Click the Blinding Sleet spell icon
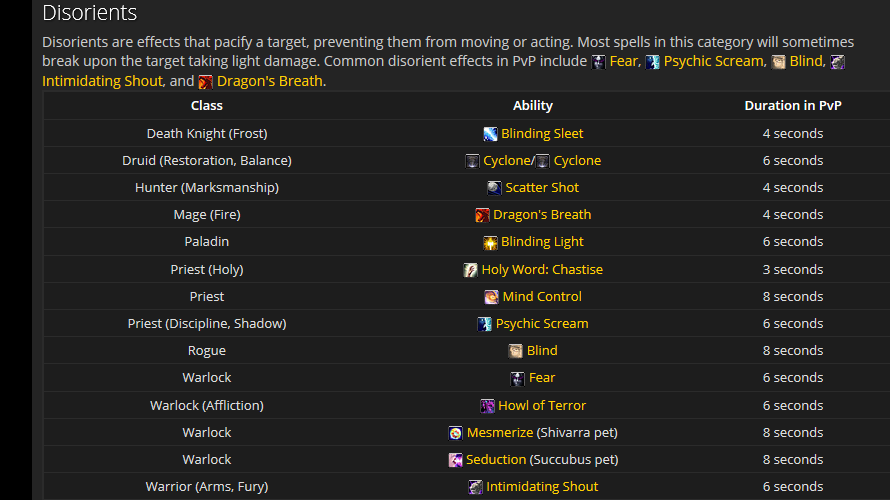 tap(490, 134)
